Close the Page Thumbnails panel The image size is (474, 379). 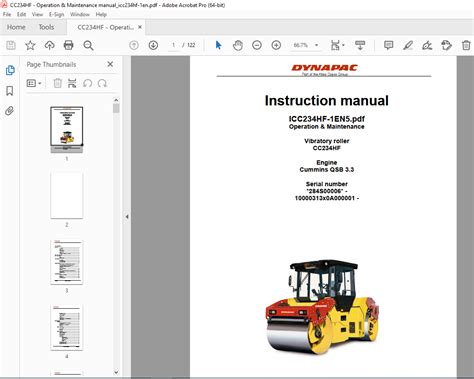tap(110, 64)
